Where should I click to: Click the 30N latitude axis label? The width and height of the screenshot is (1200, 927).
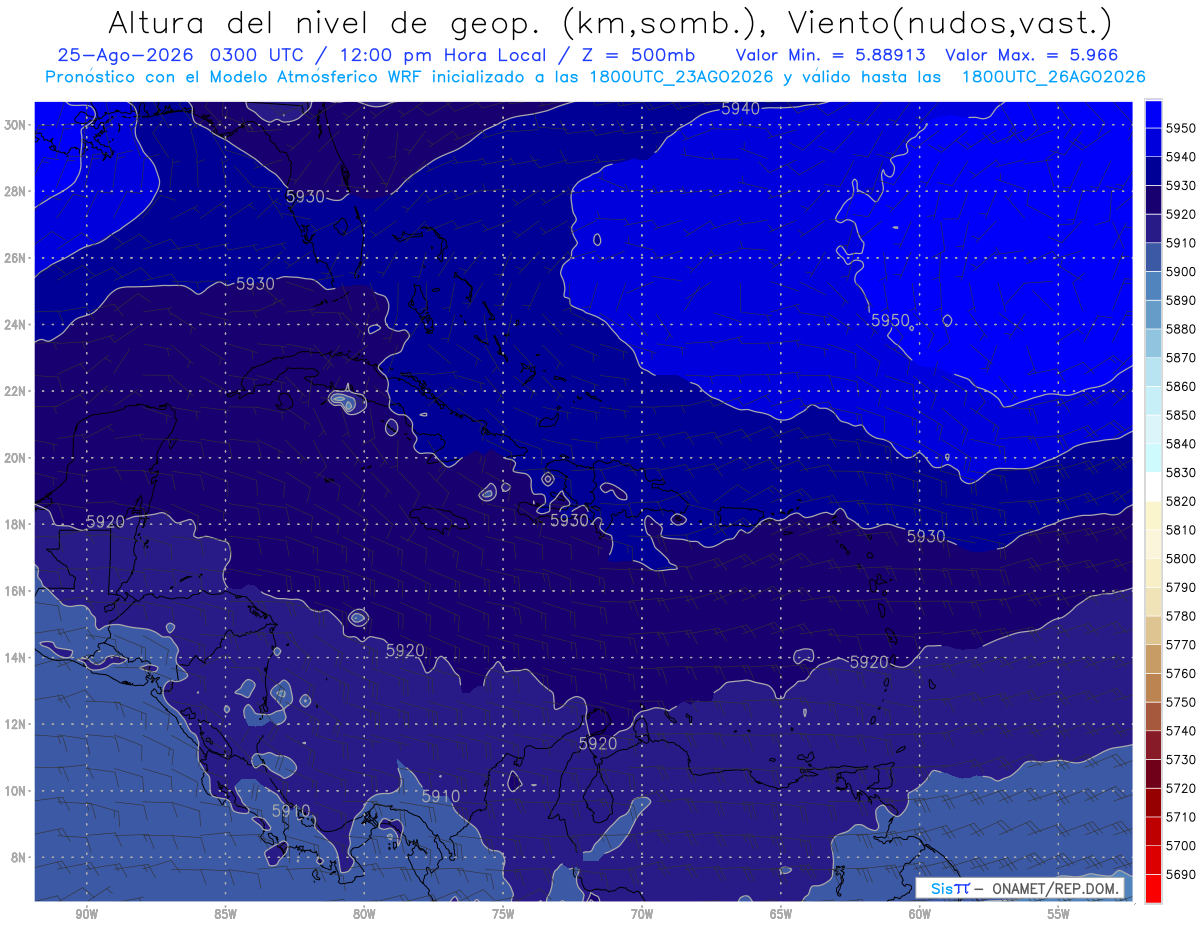point(17,125)
